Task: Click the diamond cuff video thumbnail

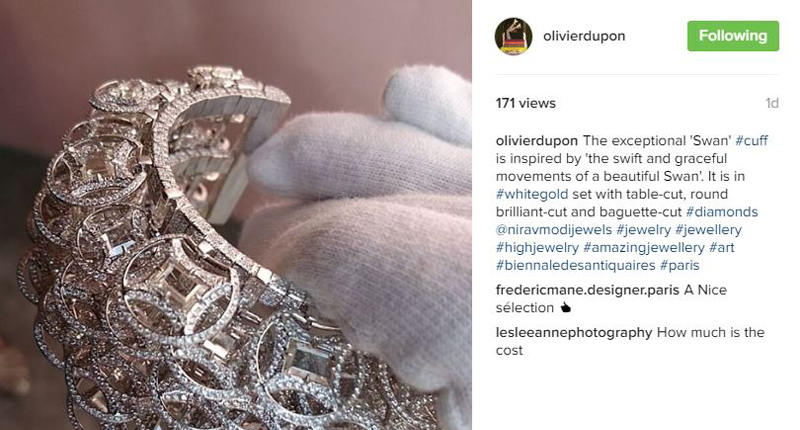Action: [x=236, y=215]
